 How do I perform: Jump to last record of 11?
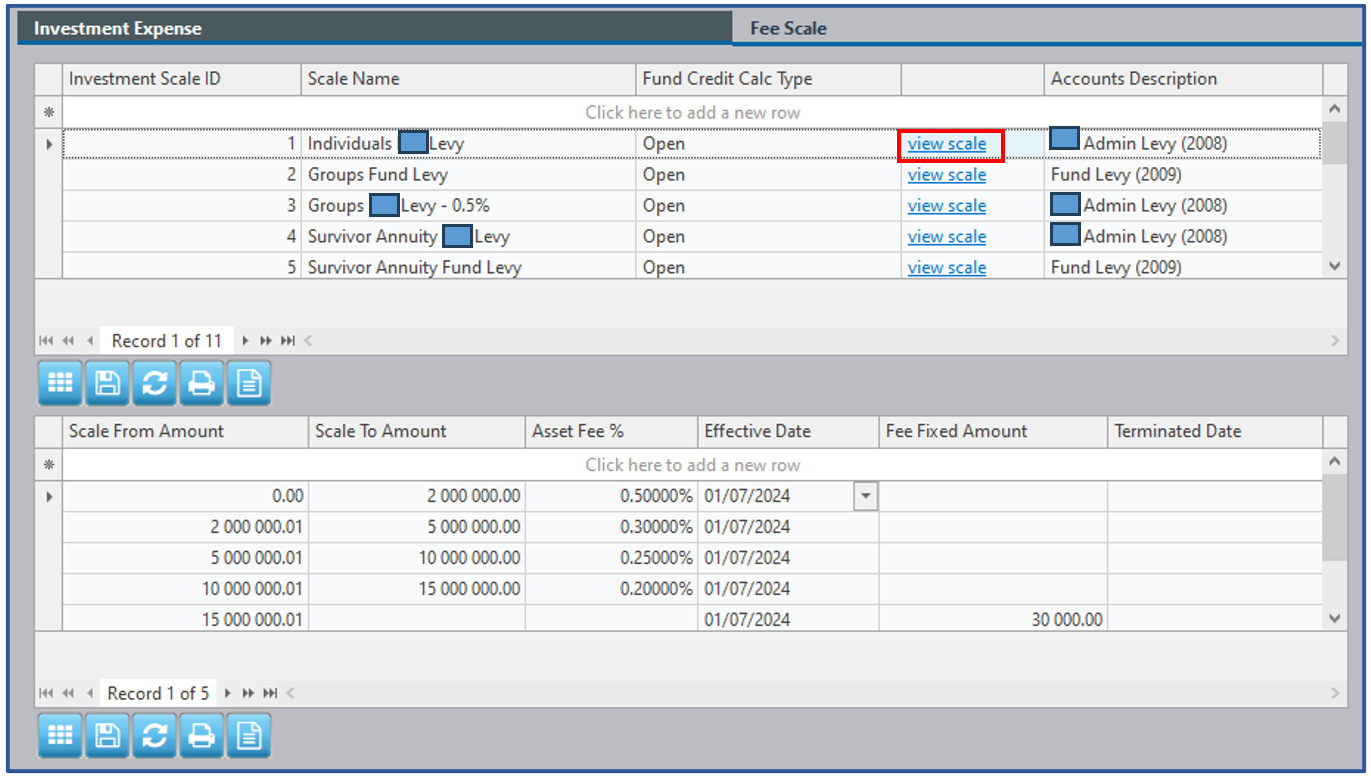pos(288,341)
